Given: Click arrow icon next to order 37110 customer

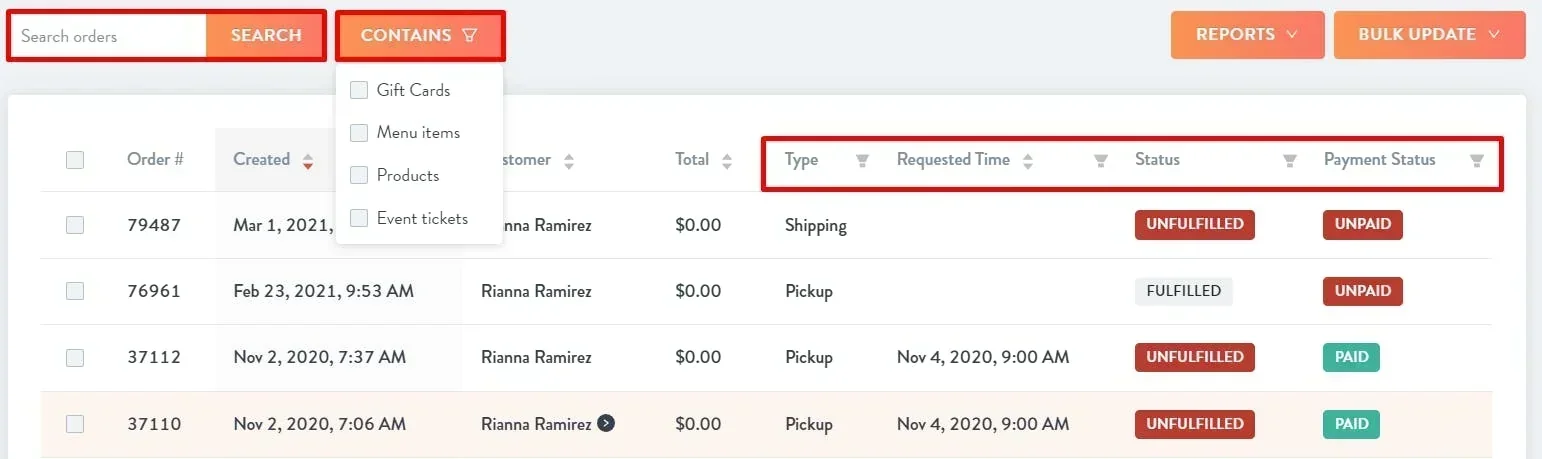Looking at the screenshot, I should pyautogui.click(x=605, y=423).
